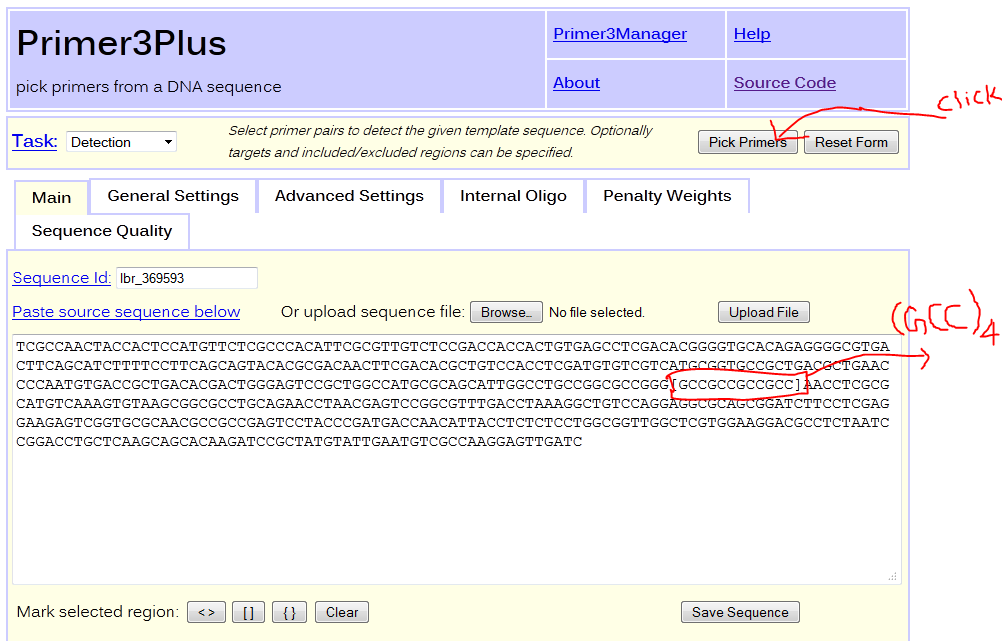Viewport: 1002px width, 641px height.
Task: Open the Sequence Quality tab
Action: (x=102, y=231)
